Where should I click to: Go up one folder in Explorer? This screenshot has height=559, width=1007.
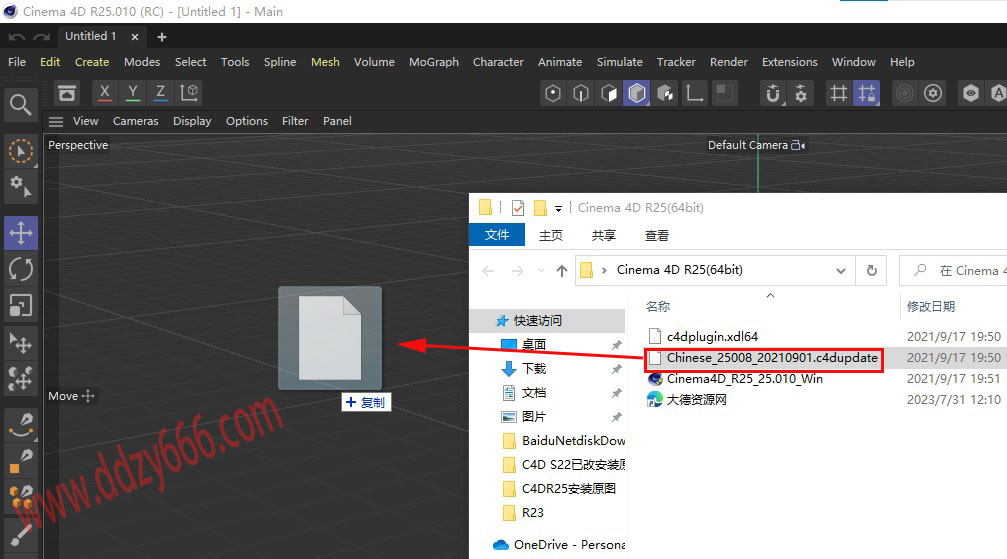562,271
